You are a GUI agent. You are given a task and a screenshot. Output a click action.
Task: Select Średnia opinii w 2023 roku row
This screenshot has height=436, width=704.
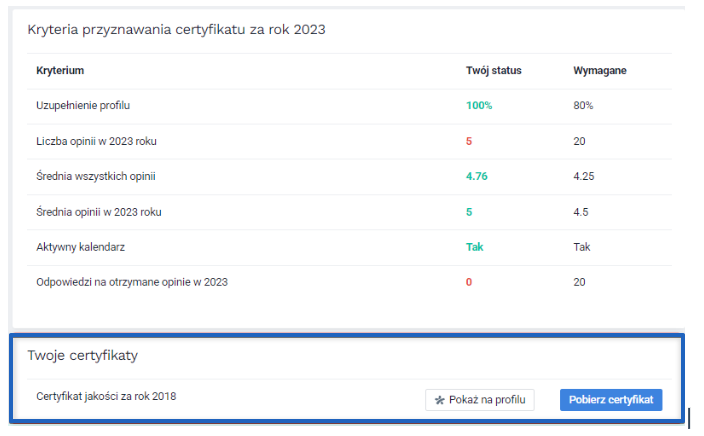98,212
